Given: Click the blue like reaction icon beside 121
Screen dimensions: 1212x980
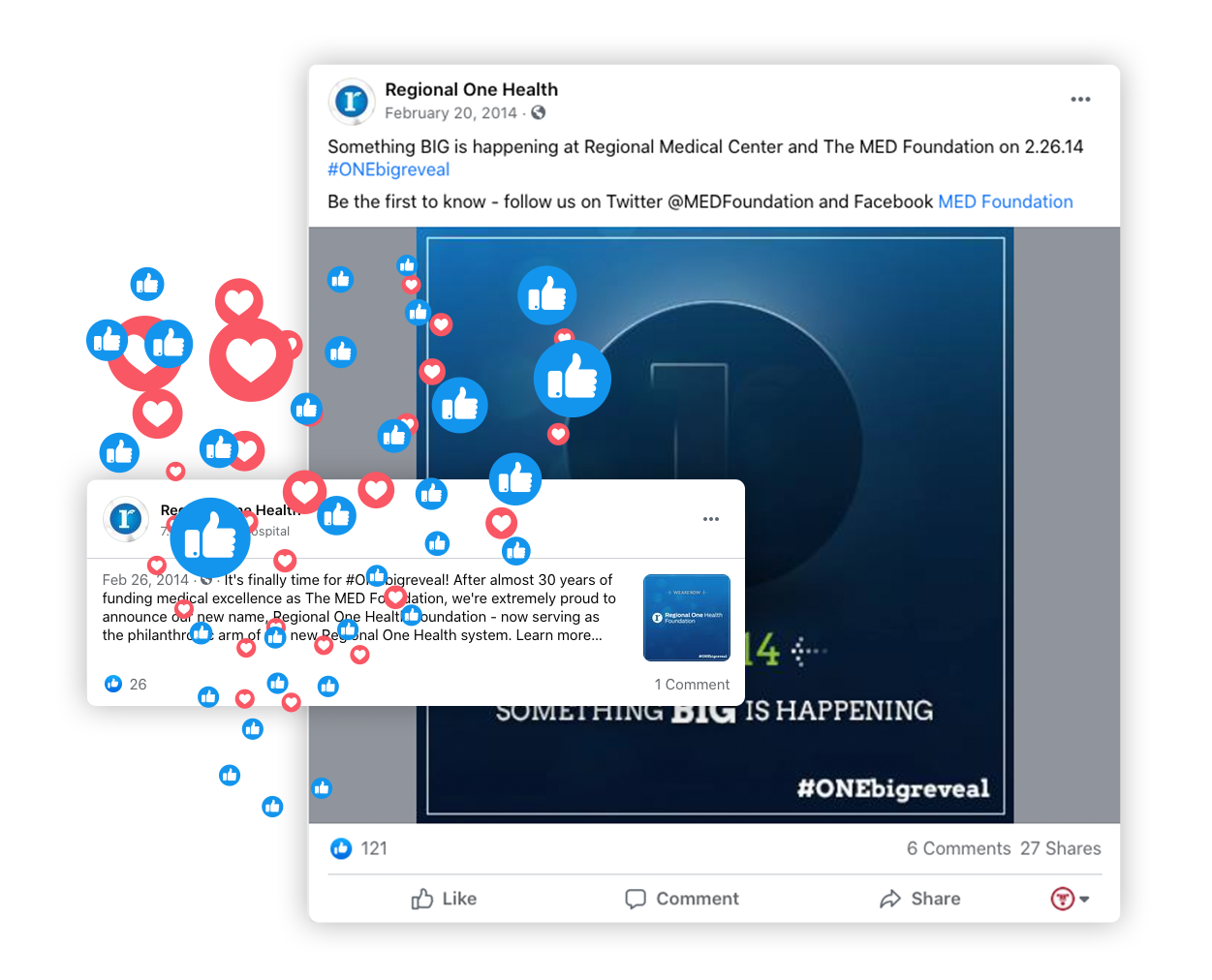Looking at the screenshot, I should [341, 848].
